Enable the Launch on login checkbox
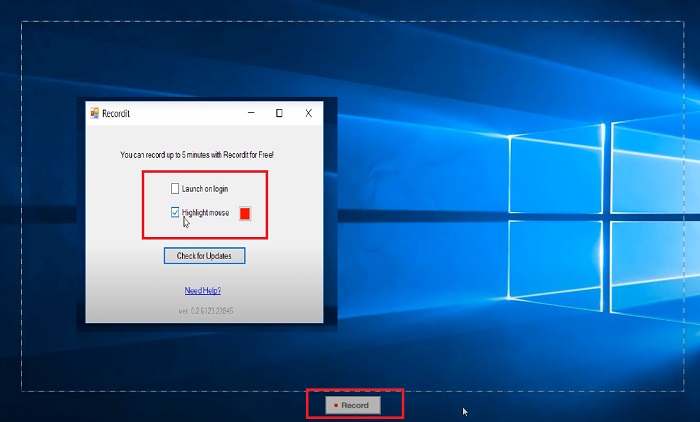 click(x=175, y=188)
